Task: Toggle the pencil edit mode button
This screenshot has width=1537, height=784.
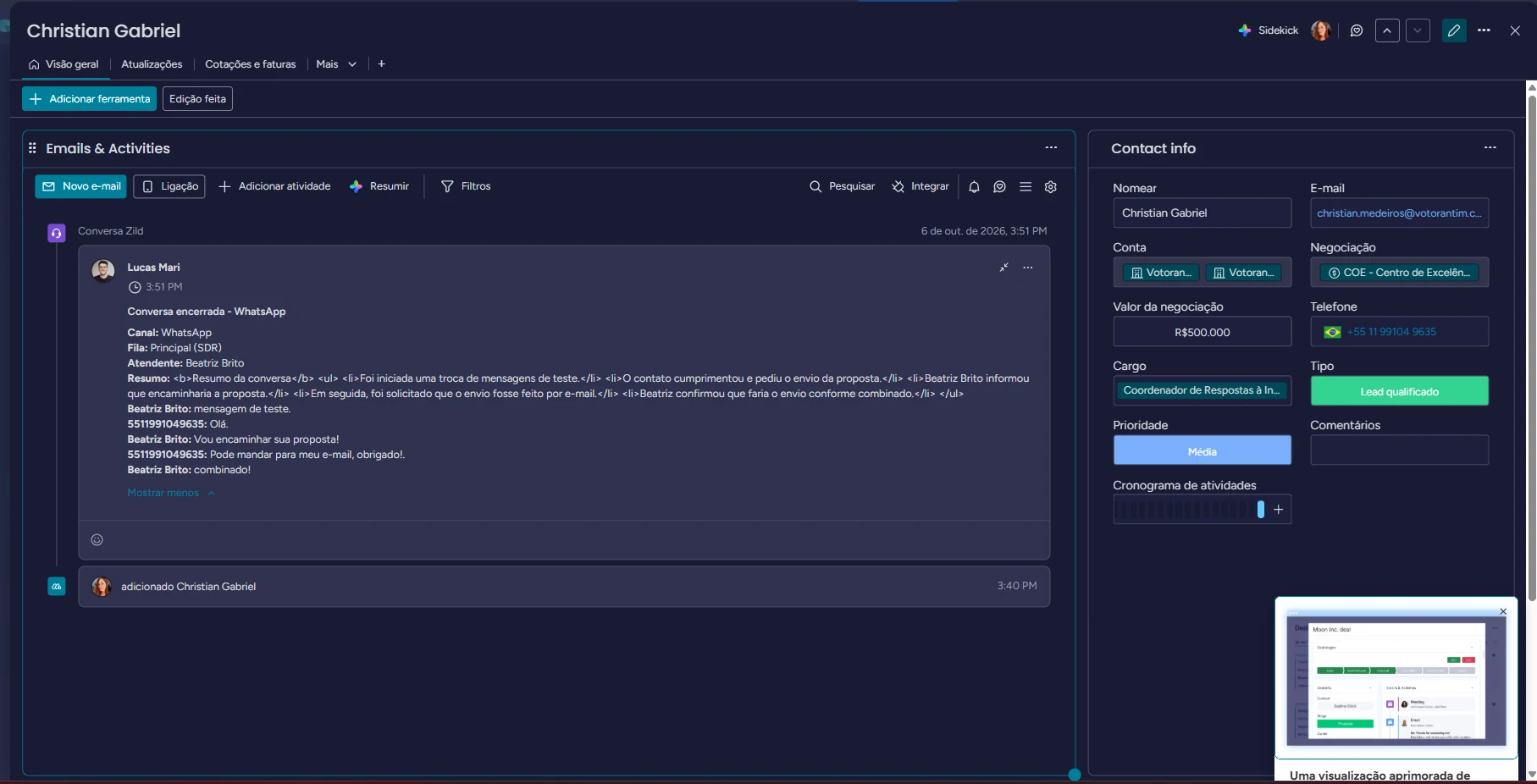Action: point(1454,30)
